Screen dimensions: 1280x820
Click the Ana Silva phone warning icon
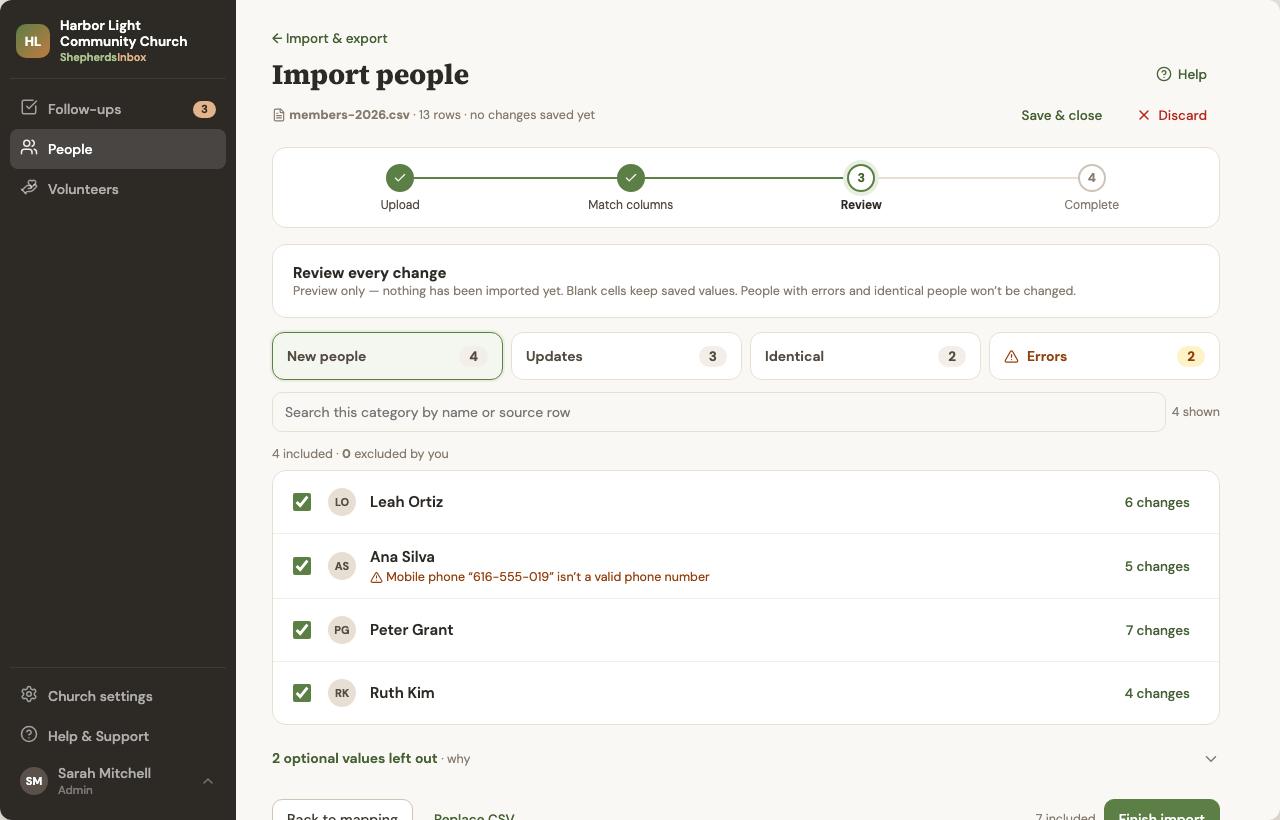click(377, 577)
